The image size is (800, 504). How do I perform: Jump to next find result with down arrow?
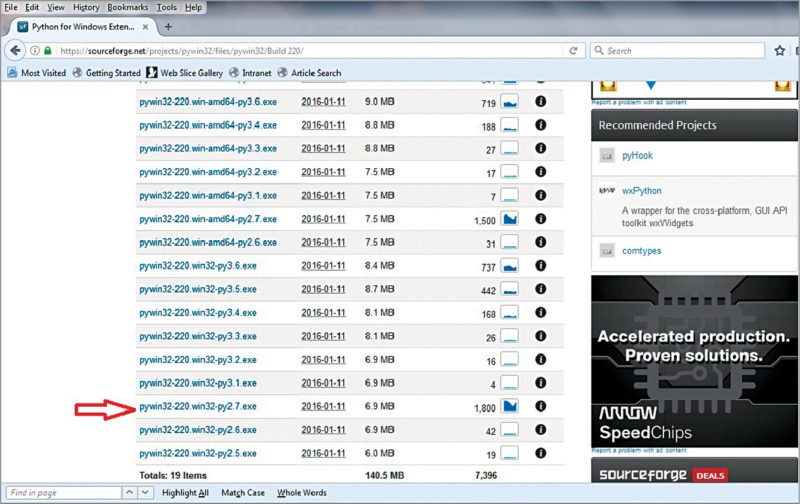point(146,493)
